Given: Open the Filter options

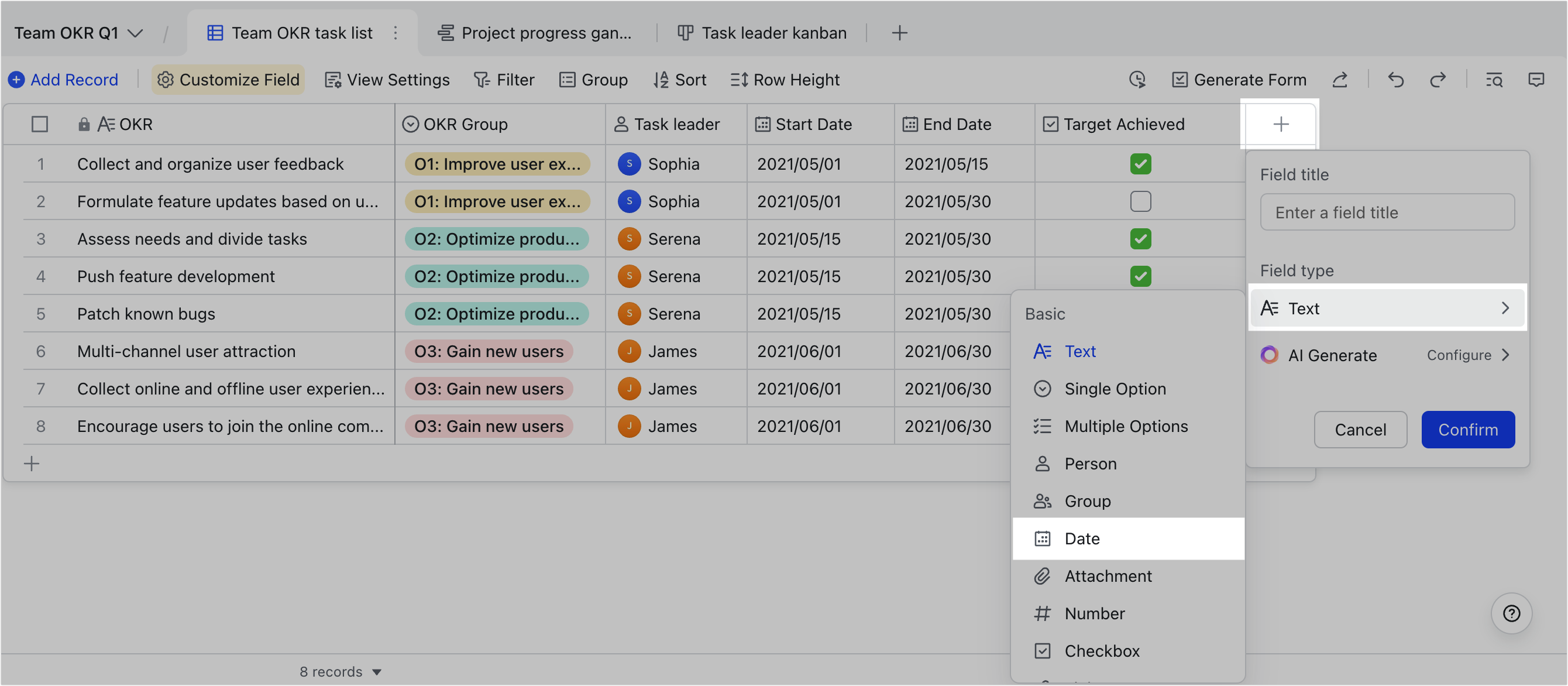Looking at the screenshot, I should point(504,79).
